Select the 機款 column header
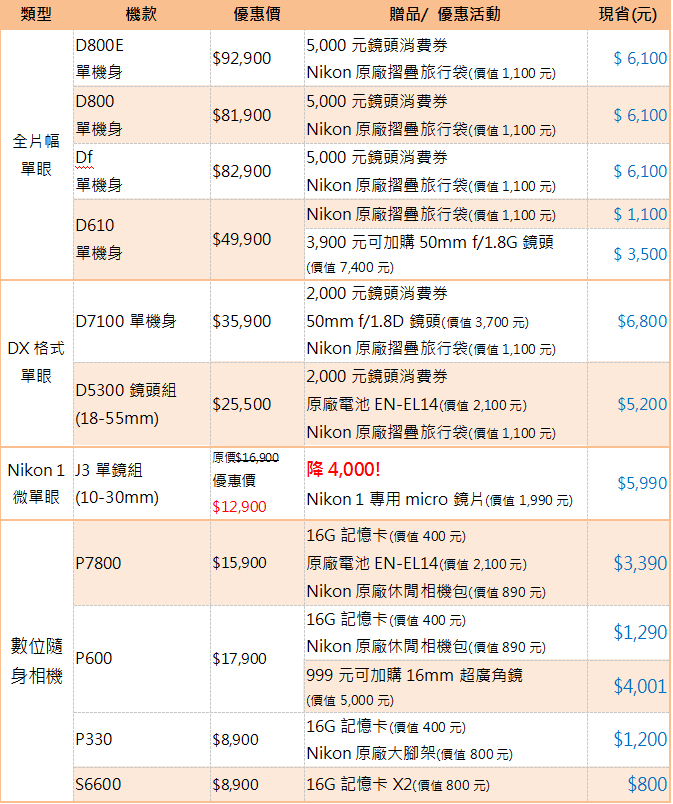 coord(141,14)
